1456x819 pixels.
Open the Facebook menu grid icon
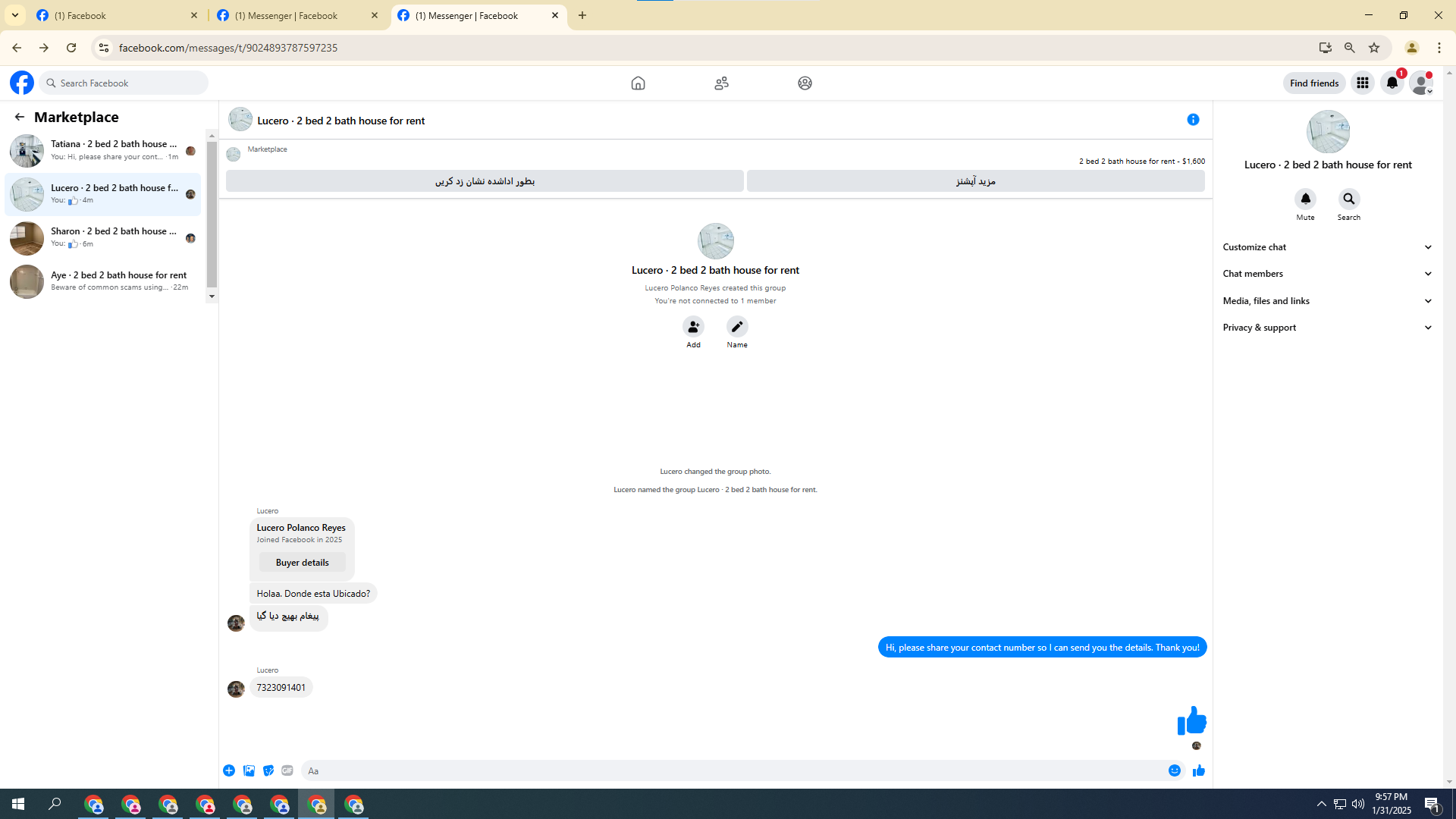[1363, 83]
